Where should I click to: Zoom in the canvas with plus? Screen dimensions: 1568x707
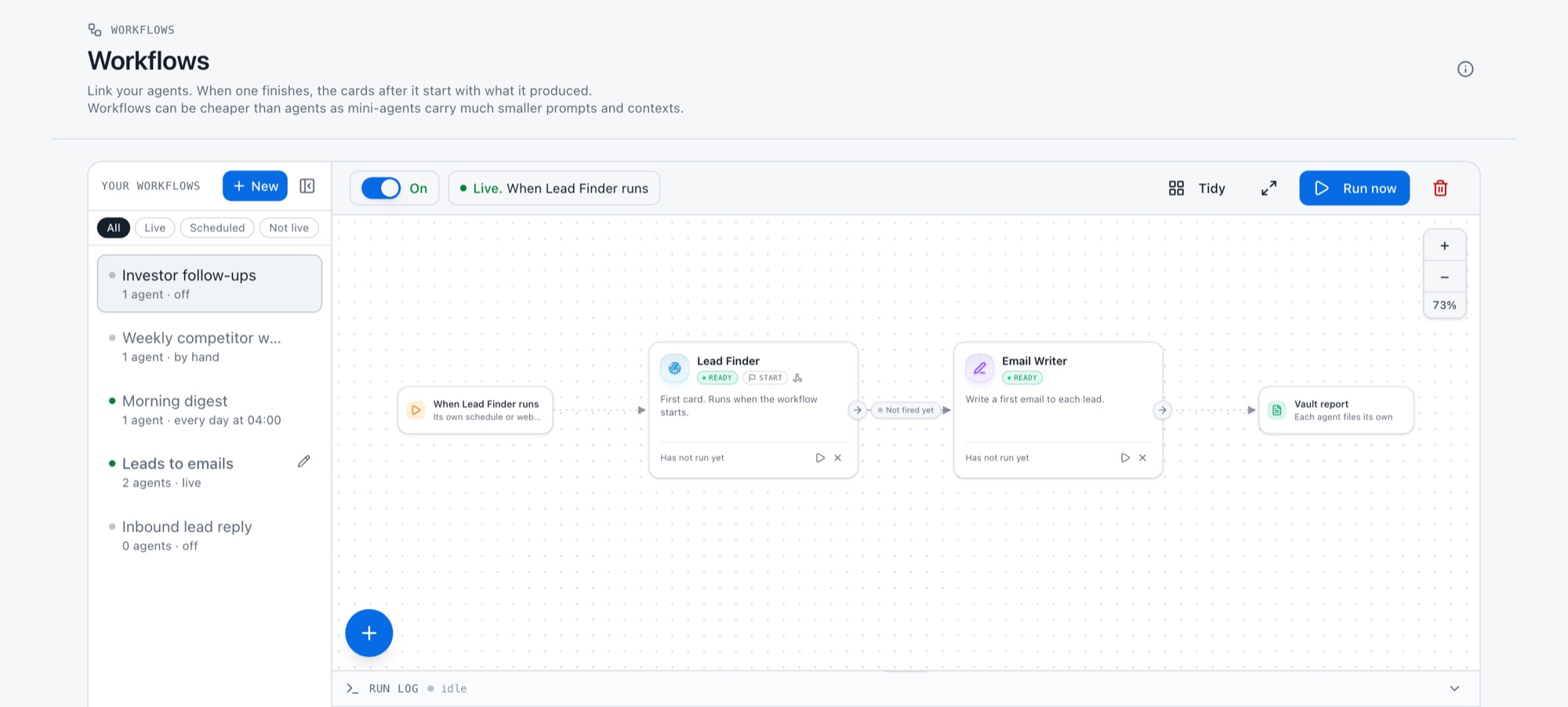pos(1444,245)
